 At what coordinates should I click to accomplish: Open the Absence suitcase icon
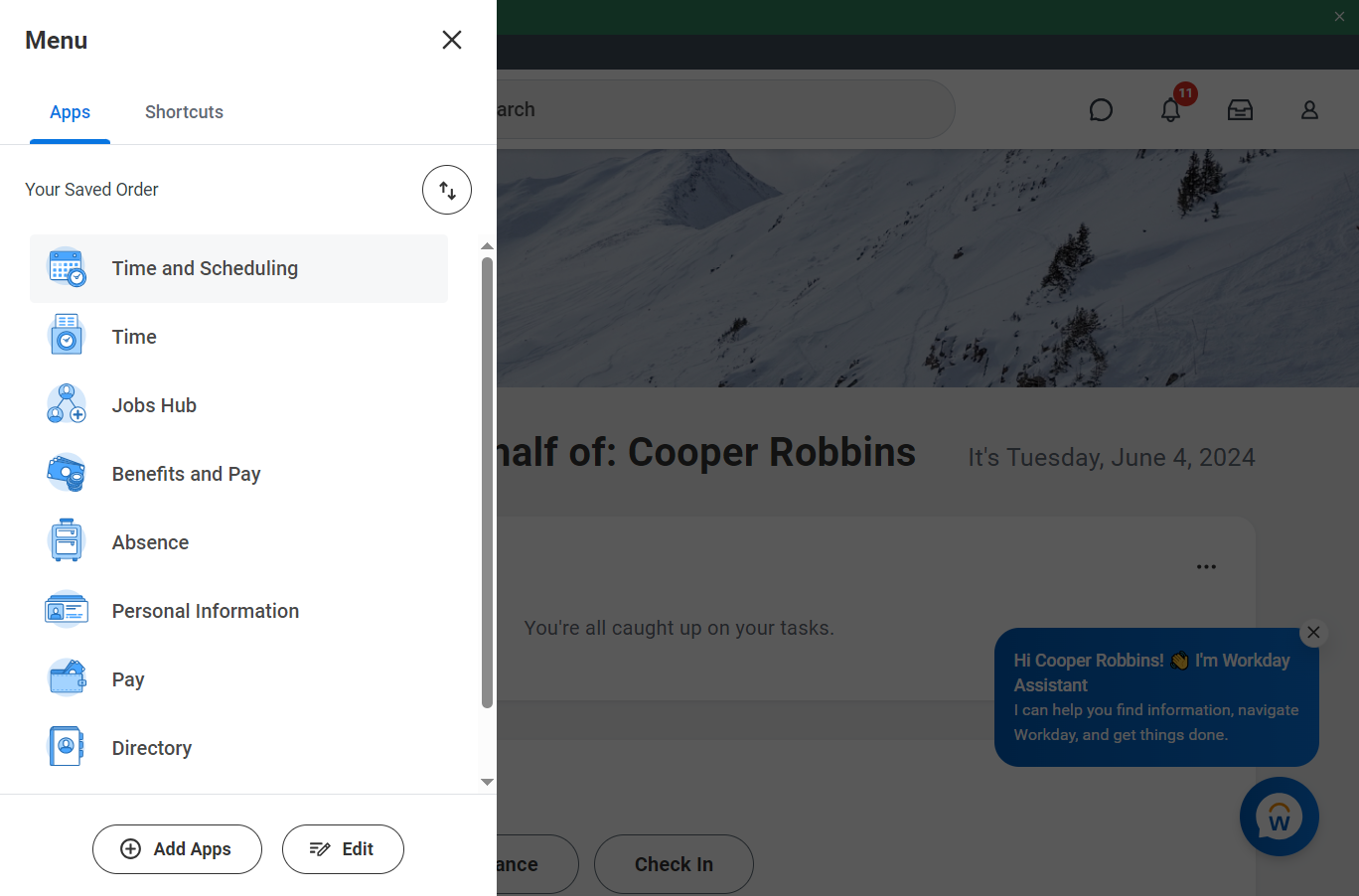[x=67, y=542]
